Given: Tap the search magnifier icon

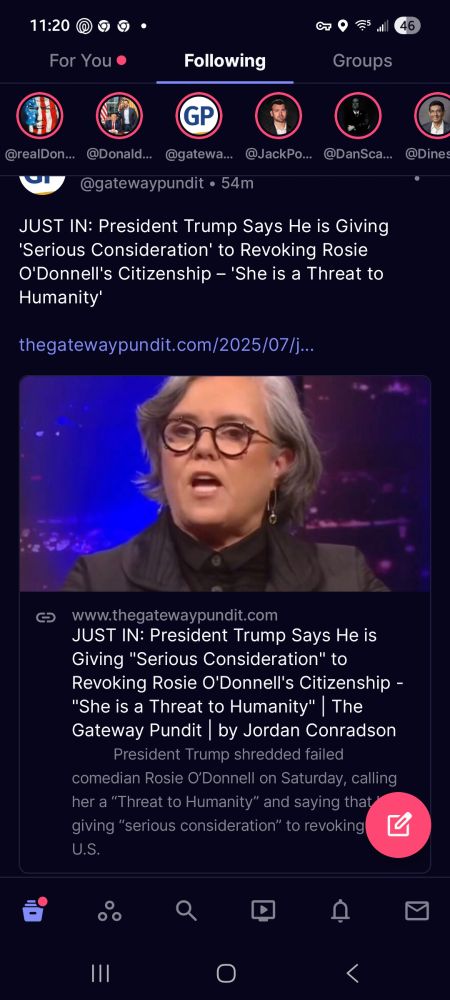Looking at the screenshot, I should point(186,911).
